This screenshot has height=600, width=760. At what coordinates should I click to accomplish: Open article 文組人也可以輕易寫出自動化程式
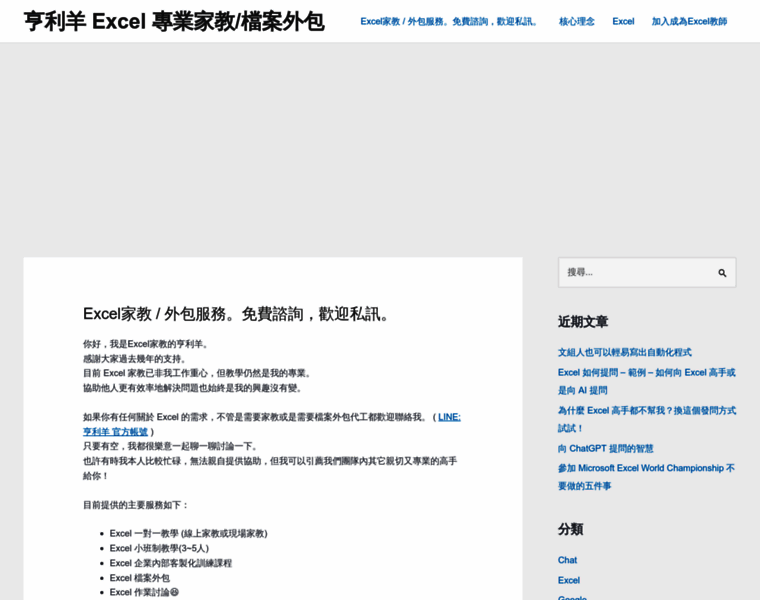point(624,352)
